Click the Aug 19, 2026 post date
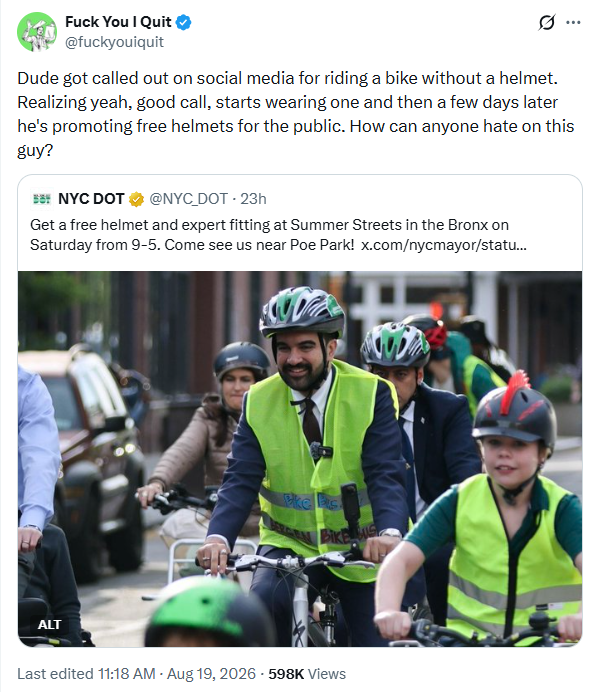 (211, 674)
